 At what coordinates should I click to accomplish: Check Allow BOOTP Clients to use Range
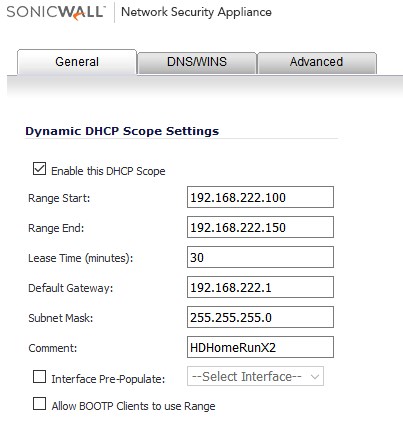point(39,404)
